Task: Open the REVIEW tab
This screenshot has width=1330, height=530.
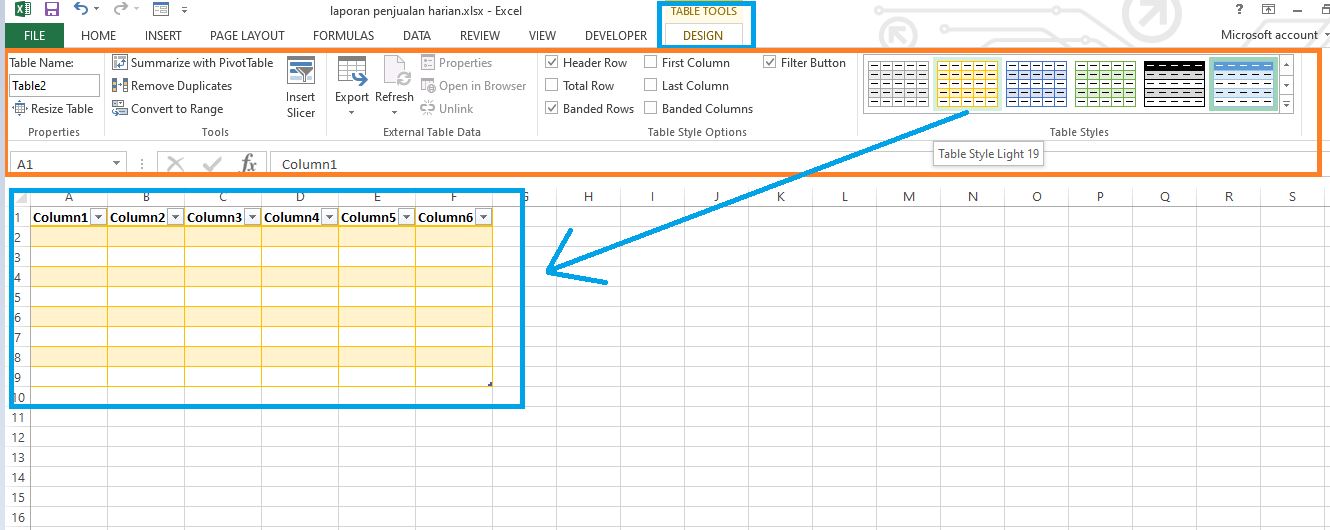Action: coord(480,35)
